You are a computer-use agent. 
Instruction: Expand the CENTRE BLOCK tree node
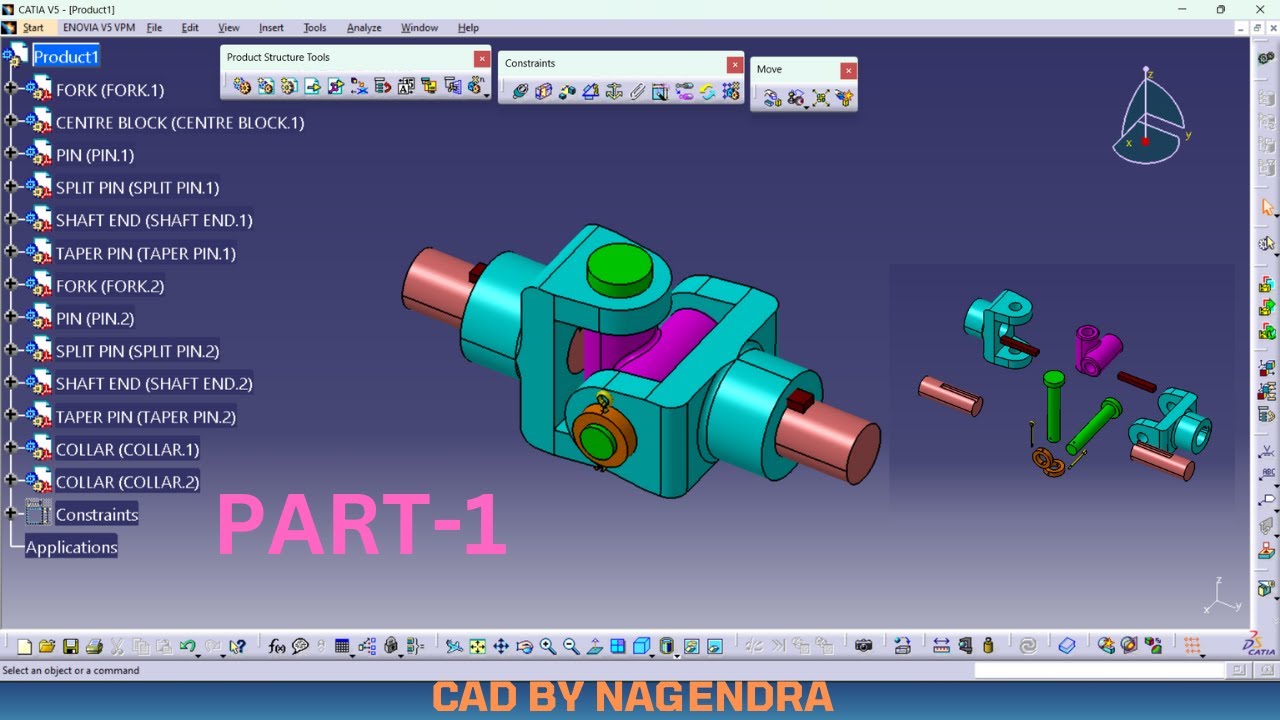click(x=11, y=122)
